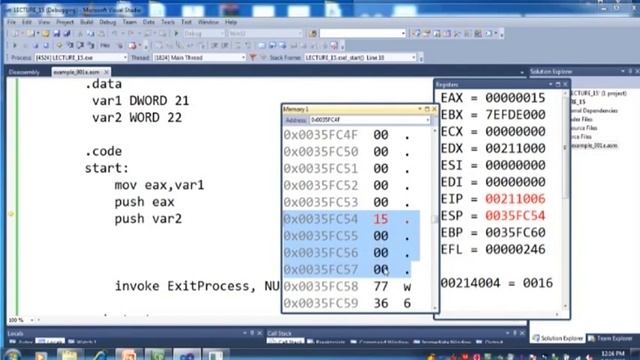Click the Show Next Statement icon

pos(60,46)
